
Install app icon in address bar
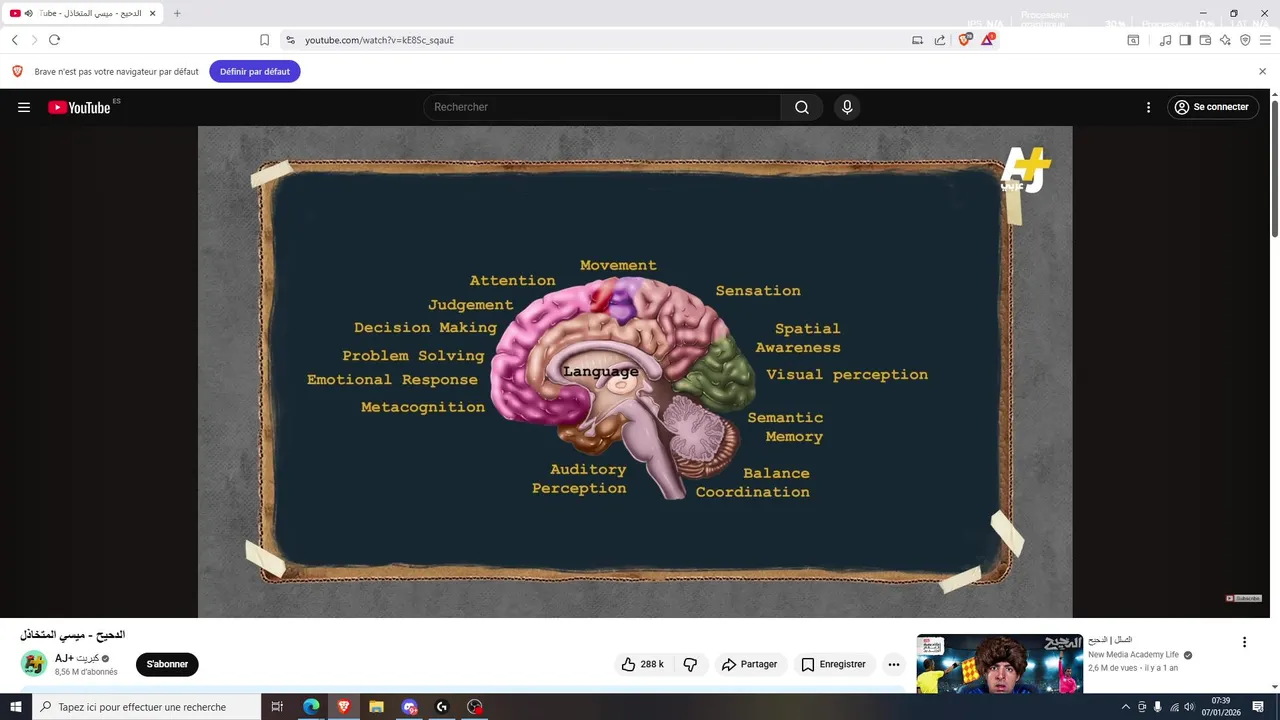click(917, 40)
